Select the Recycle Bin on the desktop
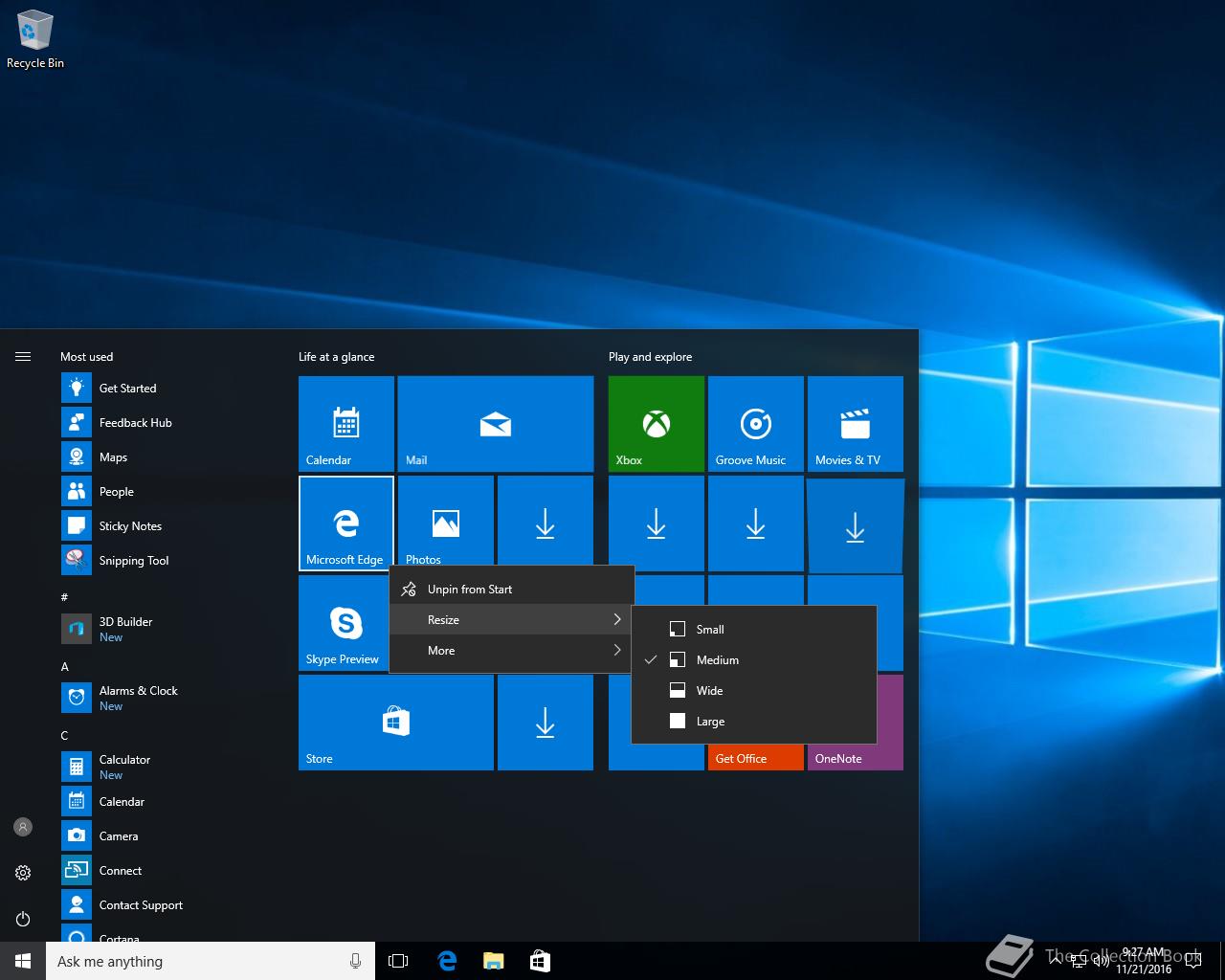1225x980 pixels. coord(35,40)
